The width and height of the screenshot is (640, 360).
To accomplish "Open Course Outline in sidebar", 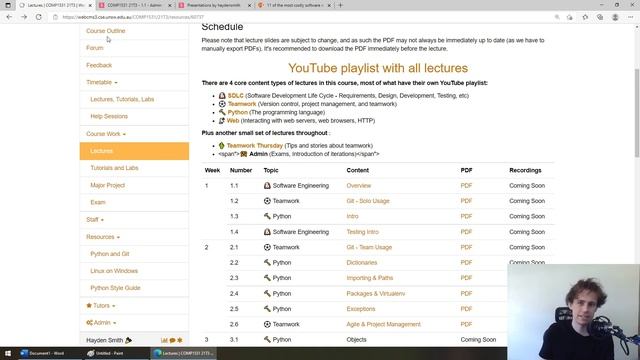I will click(x=106, y=31).
